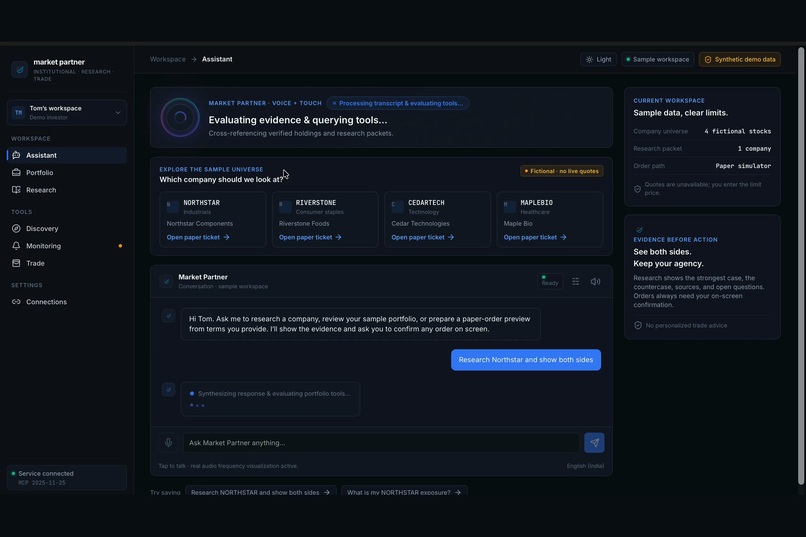The image size is (806, 537).
Task: Toggle the speaker audio icon
Action: click(x=595, y=282)
